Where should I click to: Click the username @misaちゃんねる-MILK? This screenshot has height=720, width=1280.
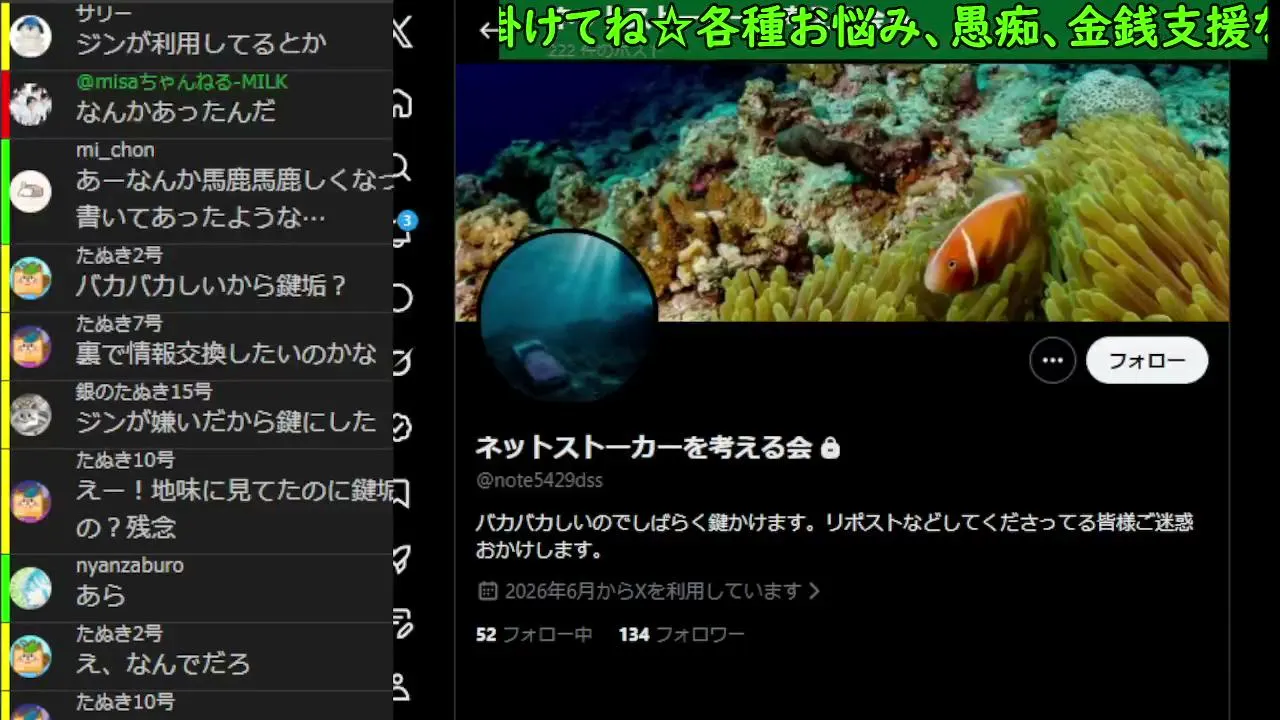182,81
